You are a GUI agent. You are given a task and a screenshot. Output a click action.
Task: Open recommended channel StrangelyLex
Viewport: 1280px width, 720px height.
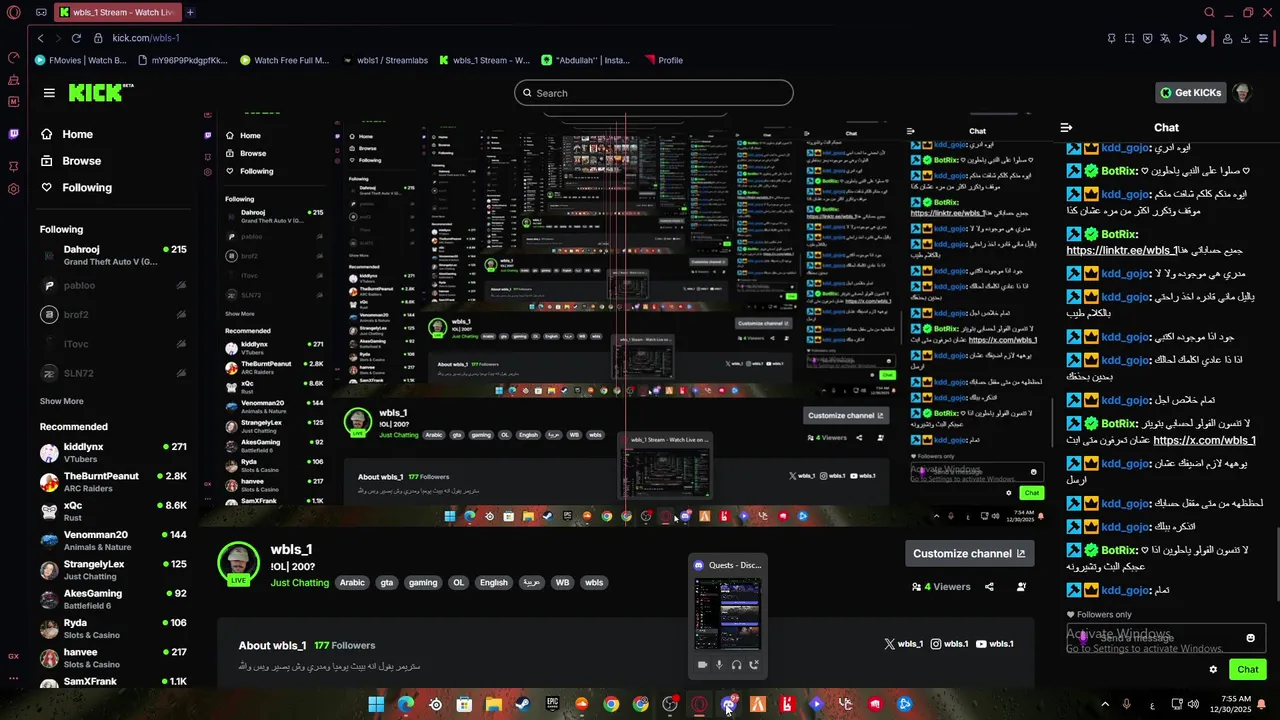(113, 569)
